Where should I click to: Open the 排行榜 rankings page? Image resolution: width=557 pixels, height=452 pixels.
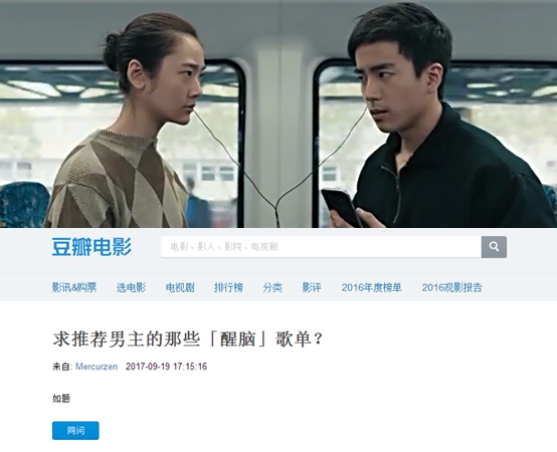tap(229, 287)
